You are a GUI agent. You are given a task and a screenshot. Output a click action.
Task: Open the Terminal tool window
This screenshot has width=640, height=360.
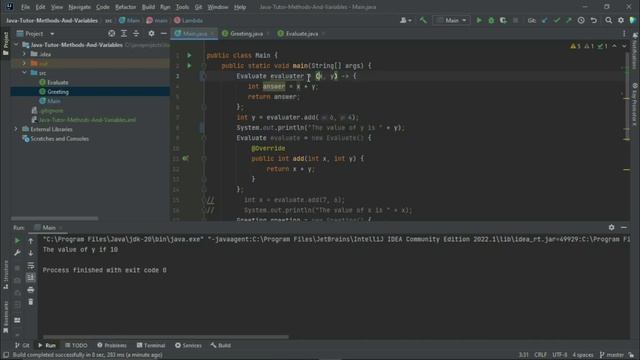pyautogui.click(x=151, y=345)
